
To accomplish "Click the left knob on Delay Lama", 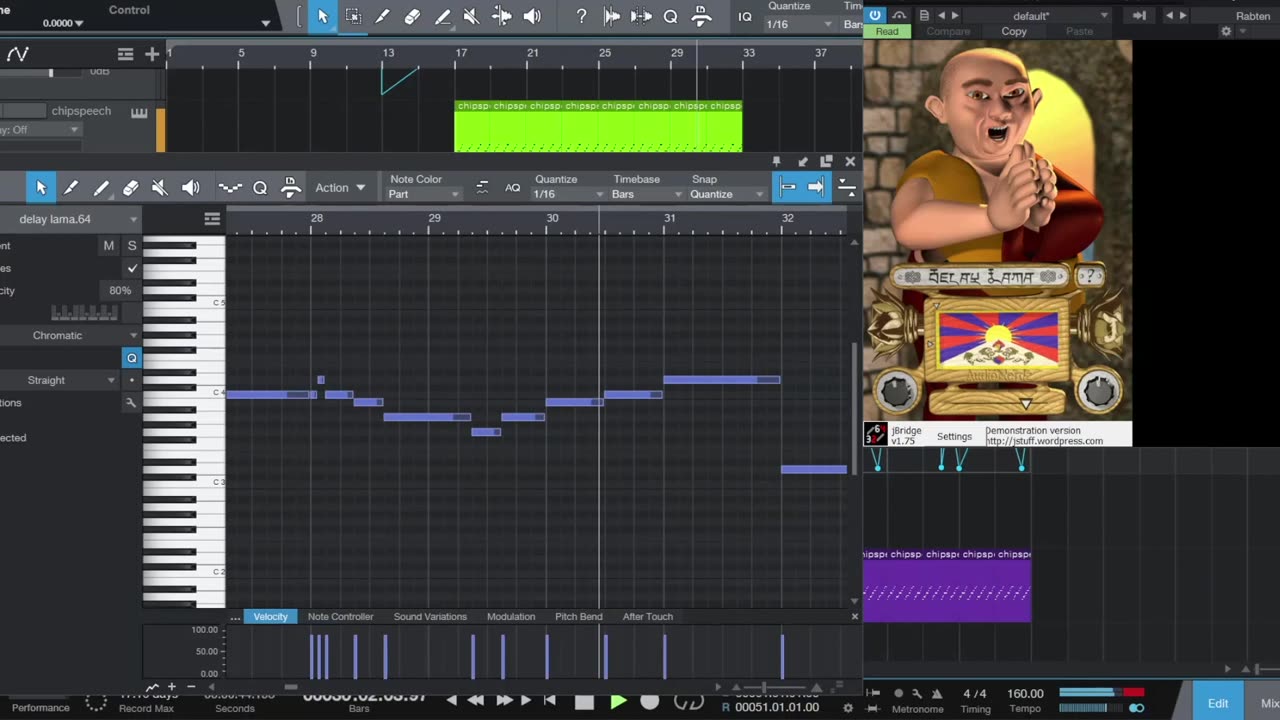I will 896,391.
